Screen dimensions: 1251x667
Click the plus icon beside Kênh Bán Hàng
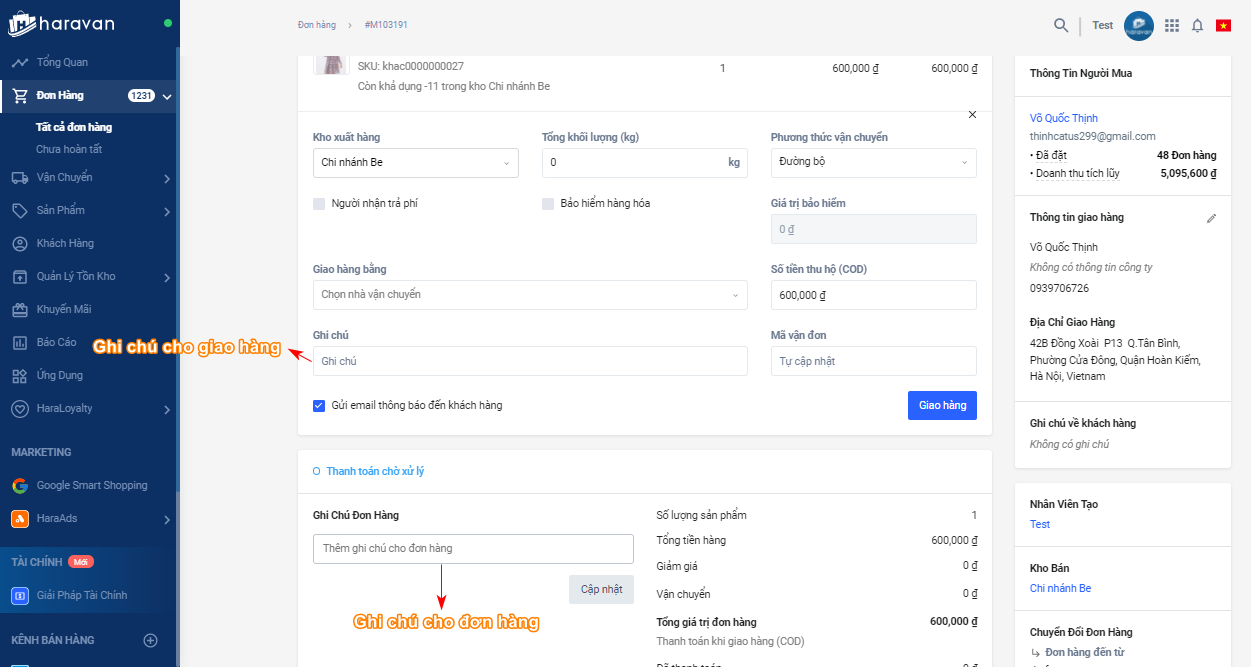point(151,640)
